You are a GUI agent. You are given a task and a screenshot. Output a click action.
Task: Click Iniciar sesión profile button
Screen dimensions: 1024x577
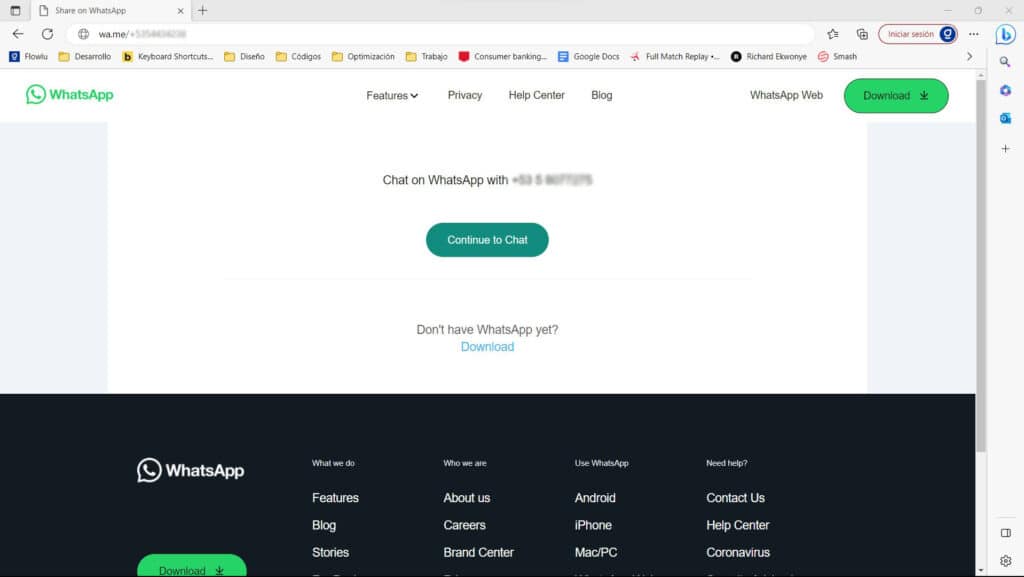click(x=918, y=34)
